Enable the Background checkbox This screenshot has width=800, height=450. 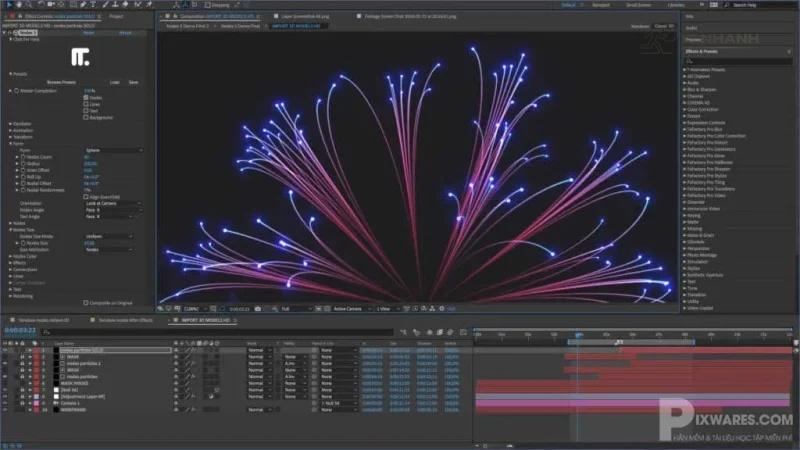(86, 117)
